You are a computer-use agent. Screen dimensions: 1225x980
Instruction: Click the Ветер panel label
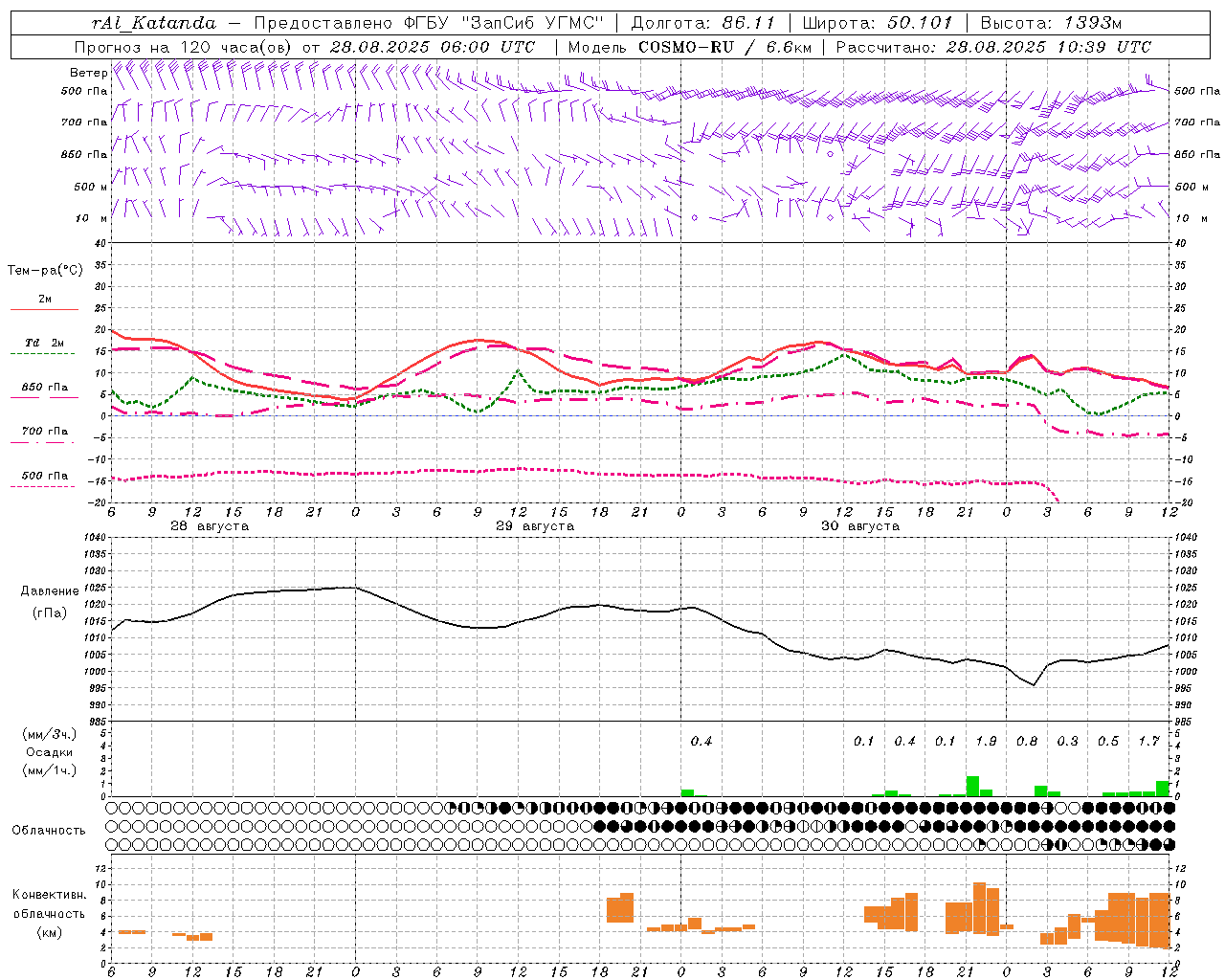(88, 73)
